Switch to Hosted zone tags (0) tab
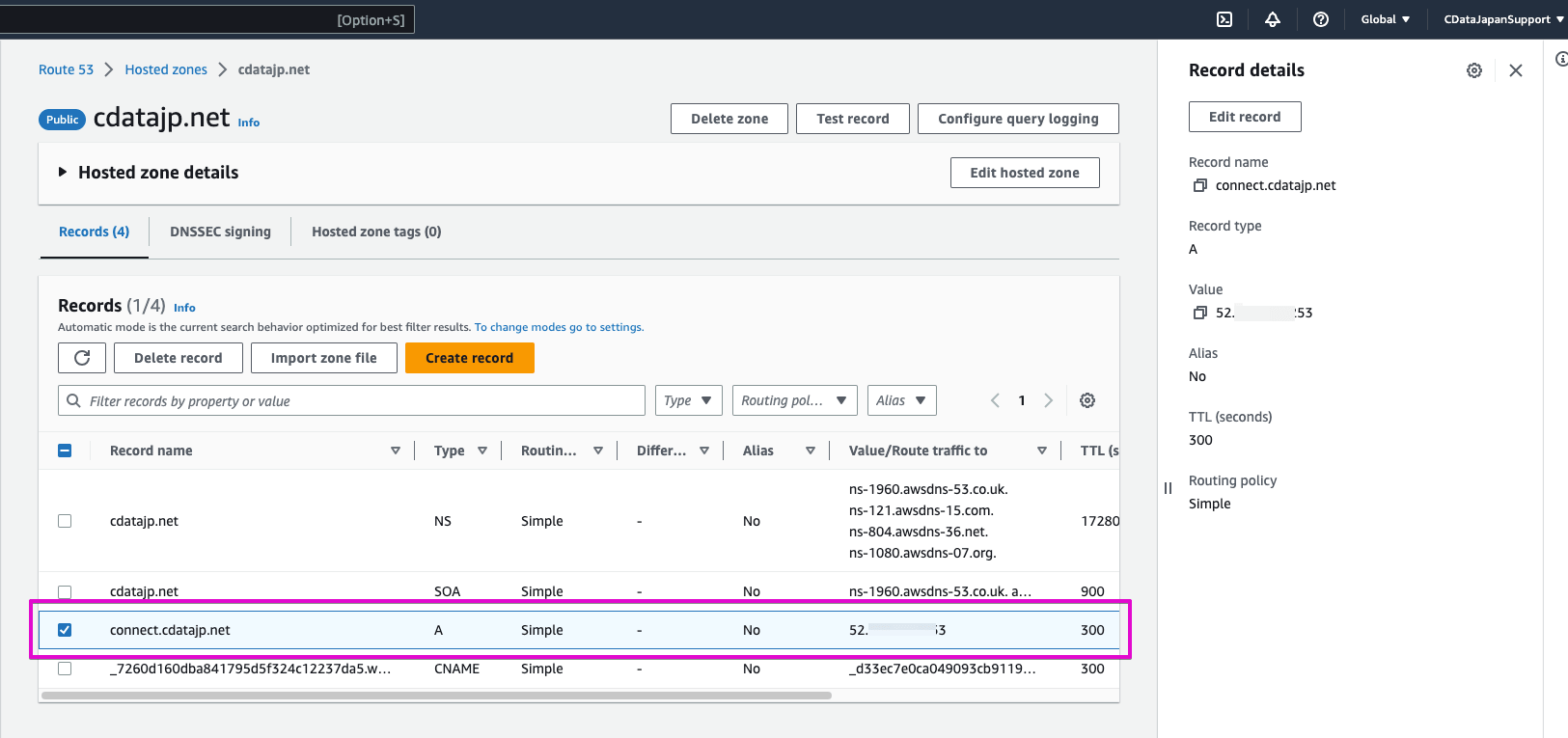This screenshot has width=1568, height=738. coord(376,232)
